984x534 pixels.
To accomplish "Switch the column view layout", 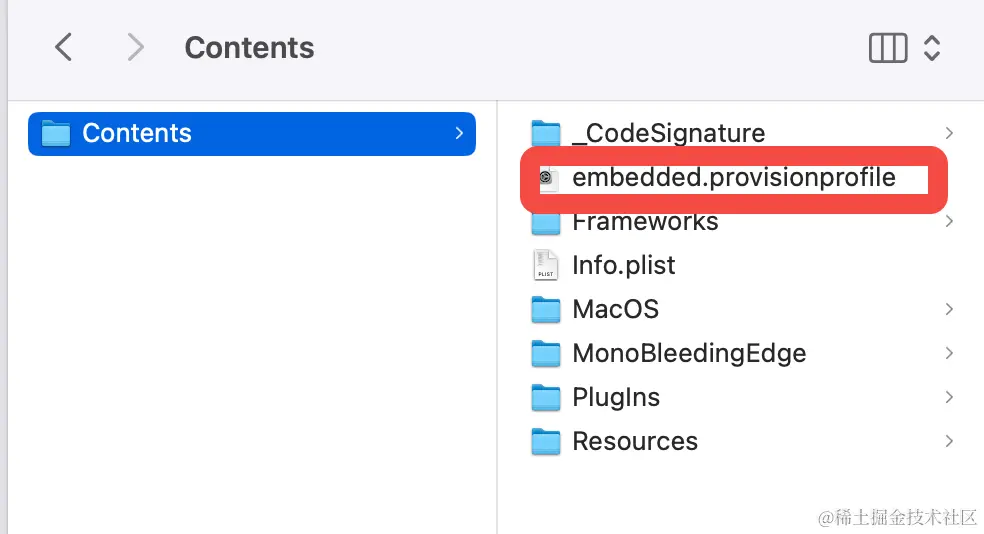I will pos(888,48).
